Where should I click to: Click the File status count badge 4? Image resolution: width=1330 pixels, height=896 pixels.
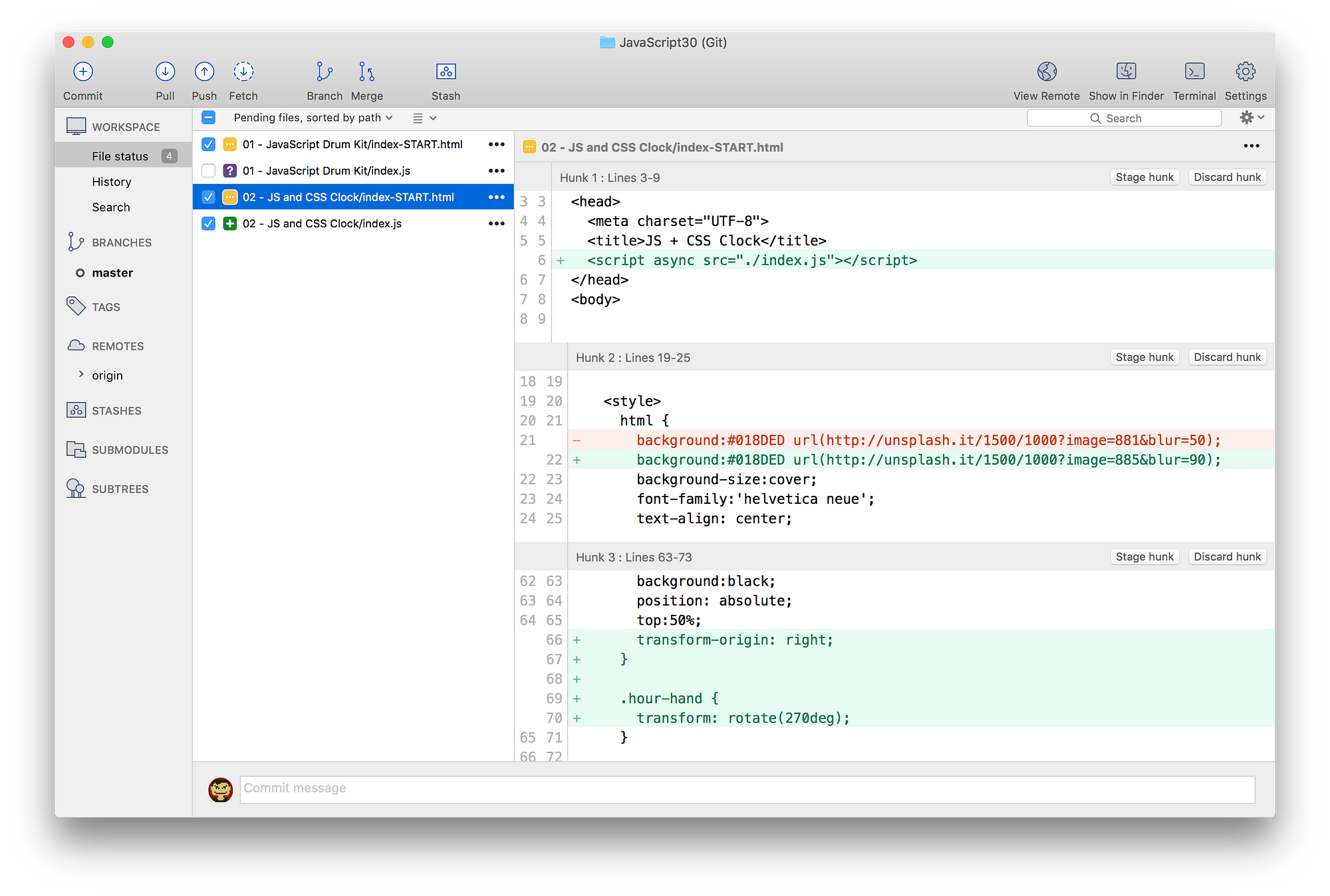click(x=169, y=156)
